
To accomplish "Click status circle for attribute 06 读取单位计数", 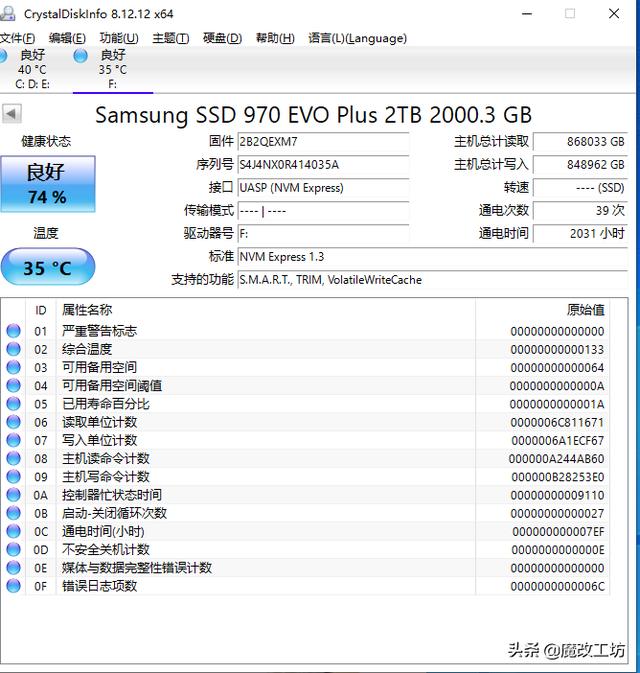I will click(x=14, y=422).
